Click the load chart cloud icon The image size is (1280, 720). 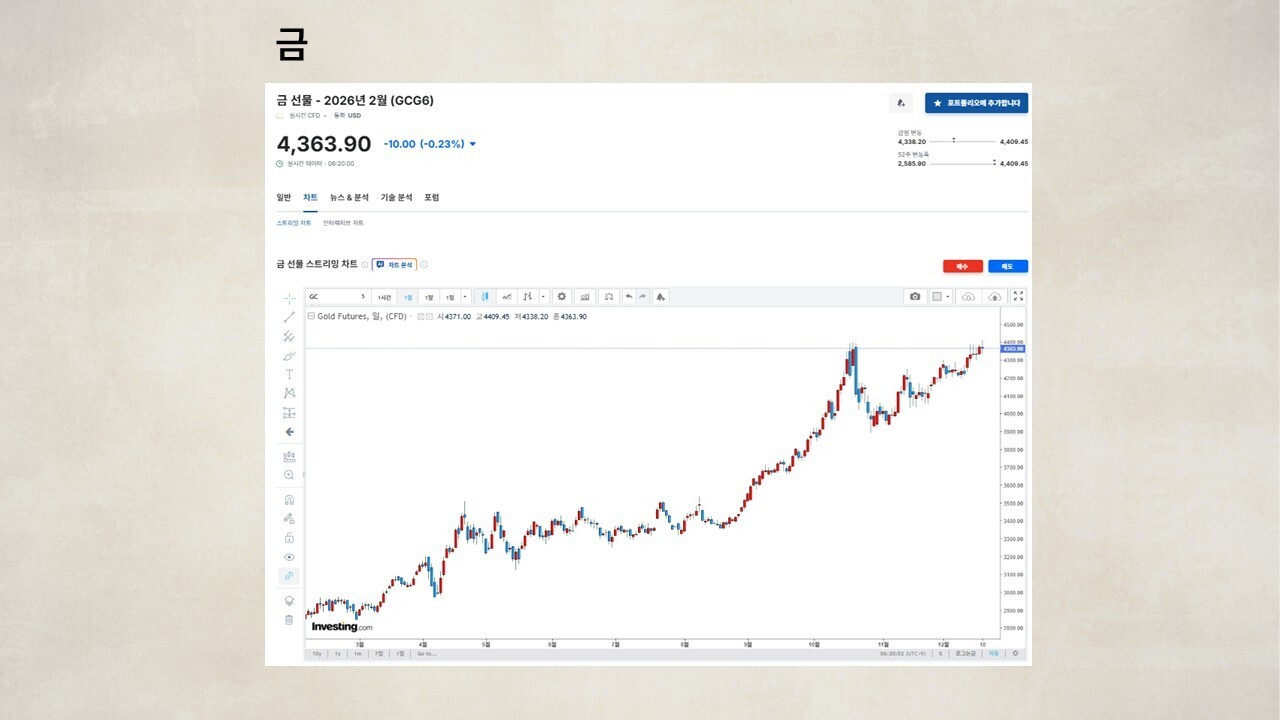(968, 297)
